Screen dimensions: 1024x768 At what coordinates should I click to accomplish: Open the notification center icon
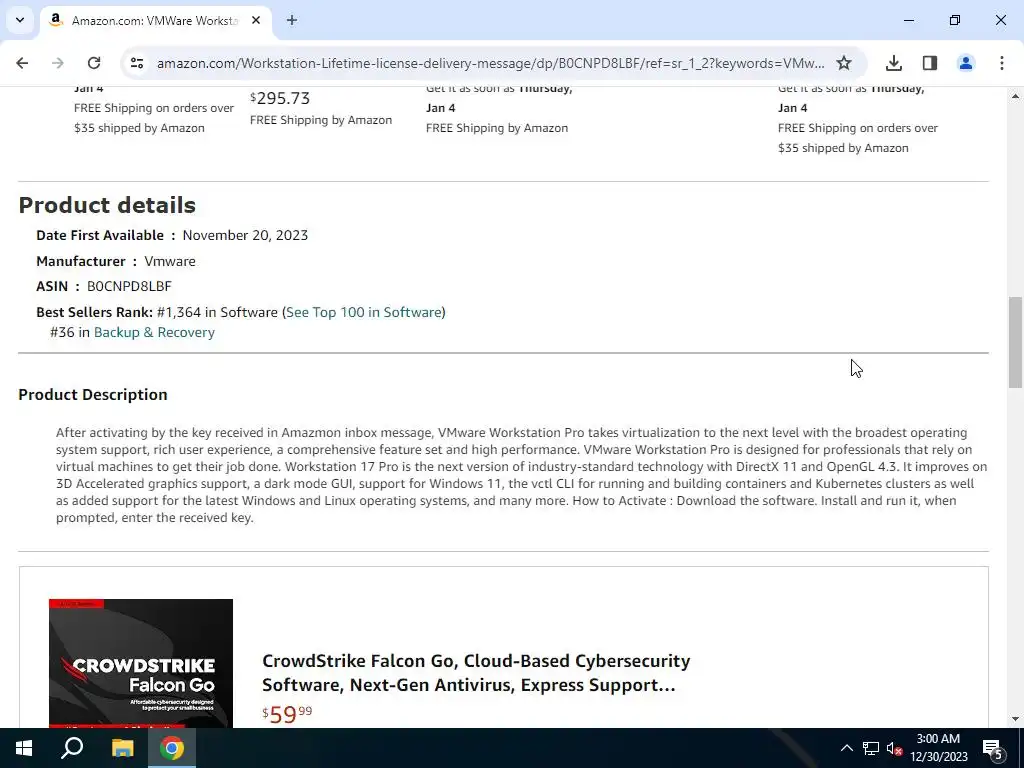point(992,748)
